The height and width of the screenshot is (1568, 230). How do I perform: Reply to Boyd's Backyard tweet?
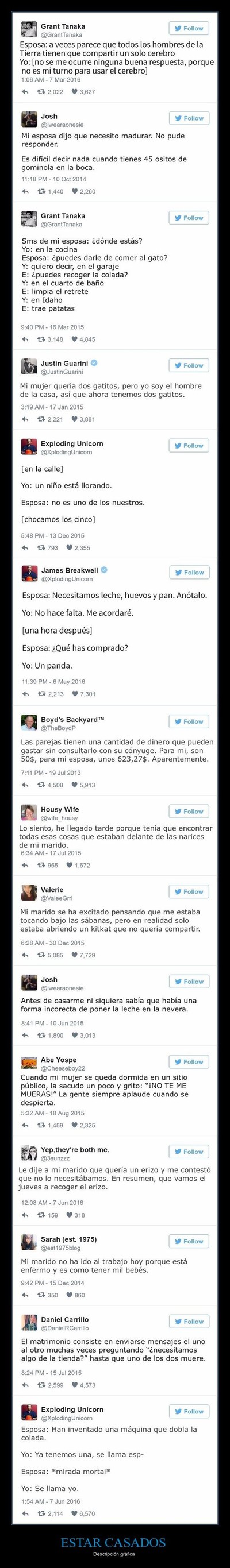tap(25, 785)
